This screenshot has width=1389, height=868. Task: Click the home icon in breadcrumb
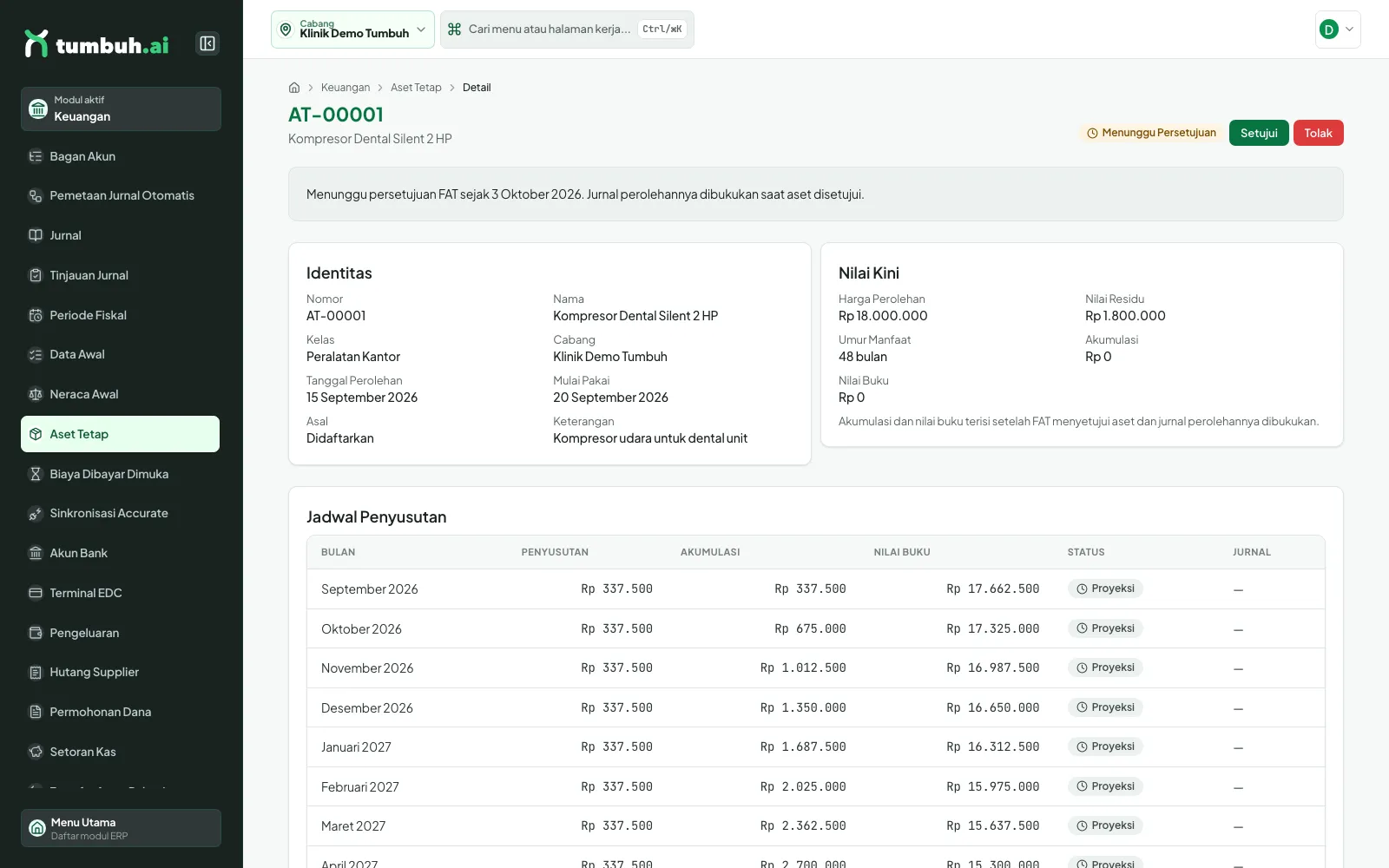click(294, 88)
